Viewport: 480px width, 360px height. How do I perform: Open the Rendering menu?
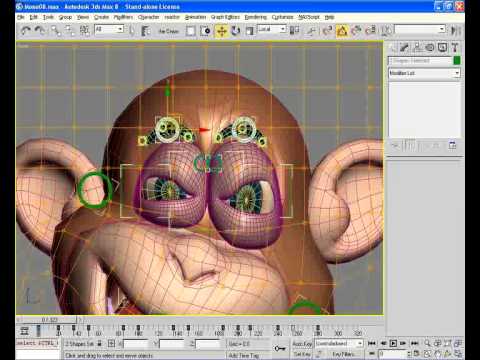click(x=256, y=17)
